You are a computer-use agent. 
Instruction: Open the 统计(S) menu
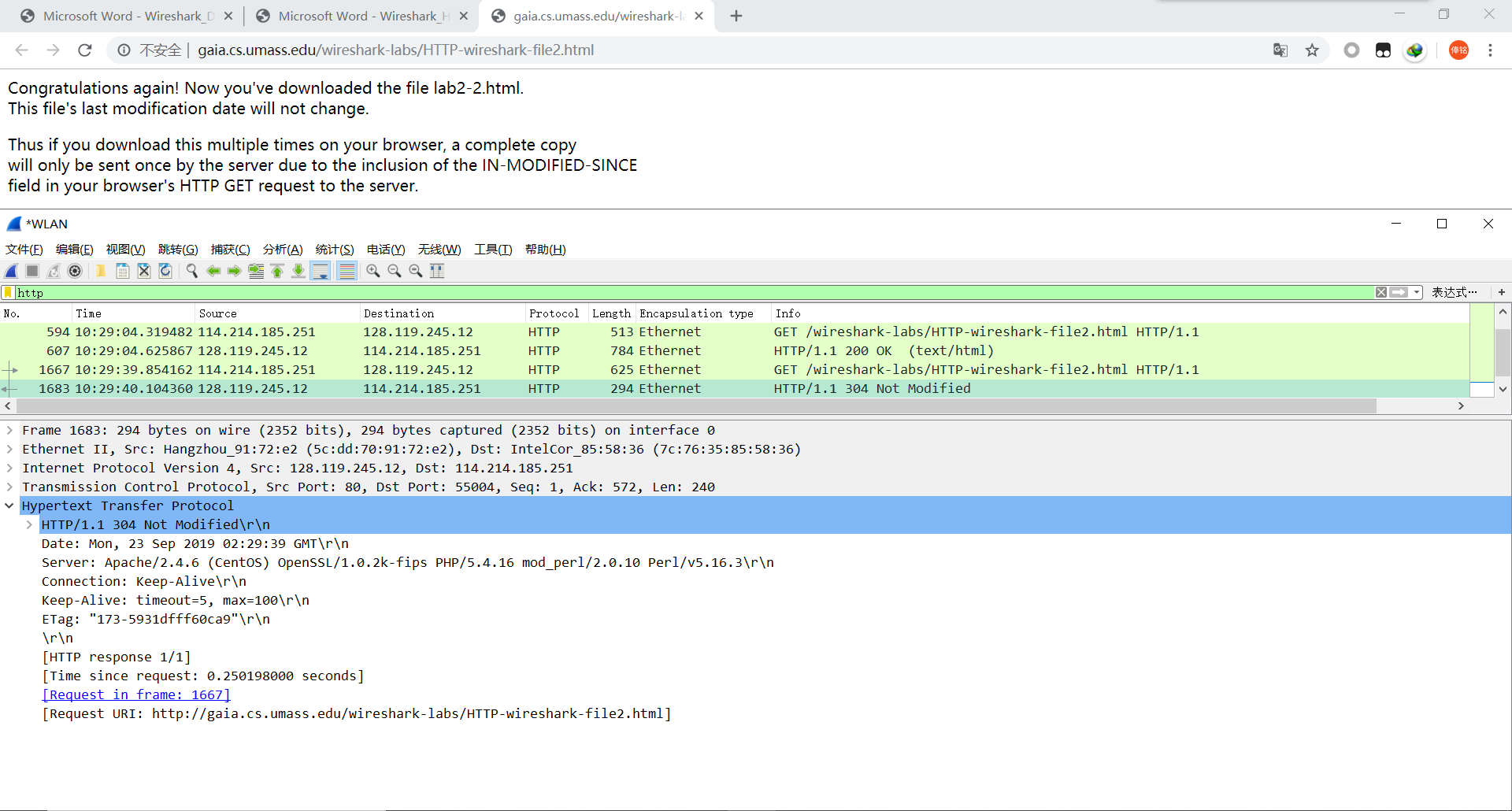[335, 250]
